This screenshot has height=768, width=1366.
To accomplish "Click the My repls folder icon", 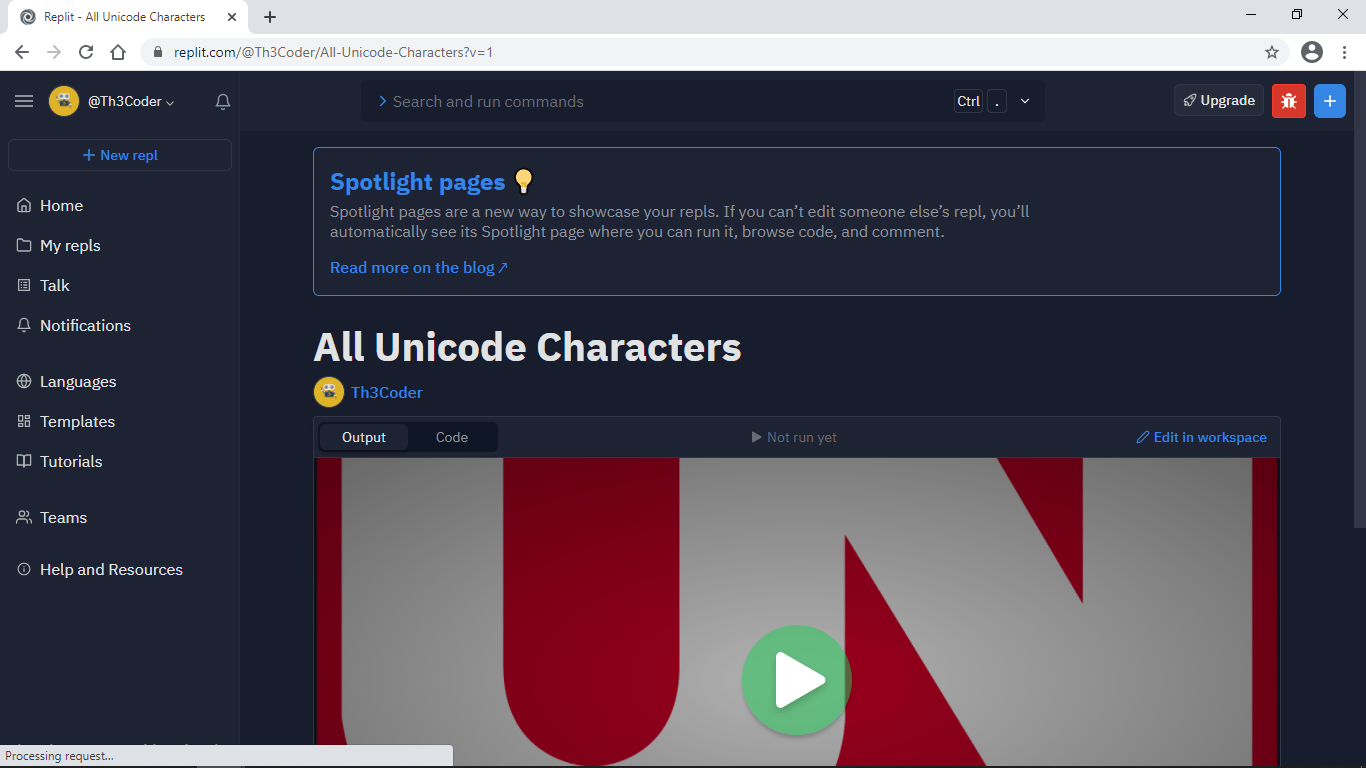I will coord(24,245).
